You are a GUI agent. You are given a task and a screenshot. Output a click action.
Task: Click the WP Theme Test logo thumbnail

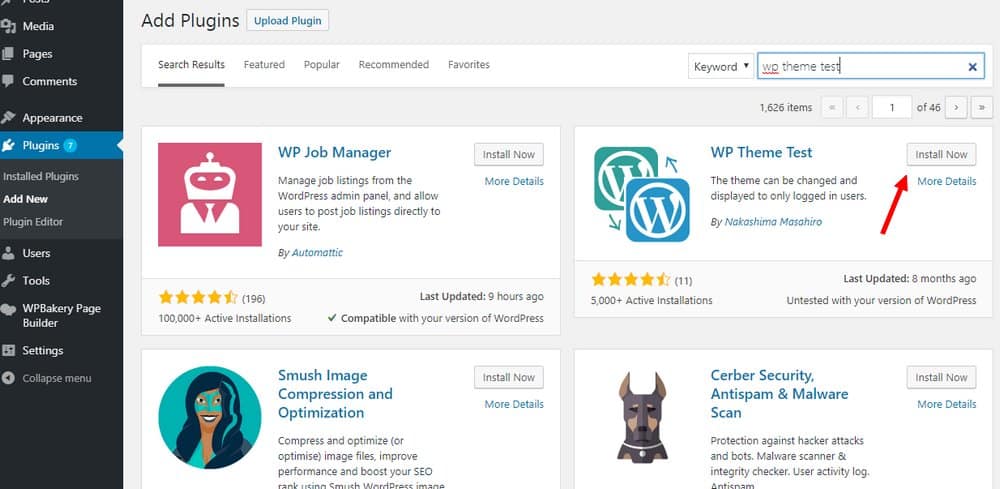[642, 194]
